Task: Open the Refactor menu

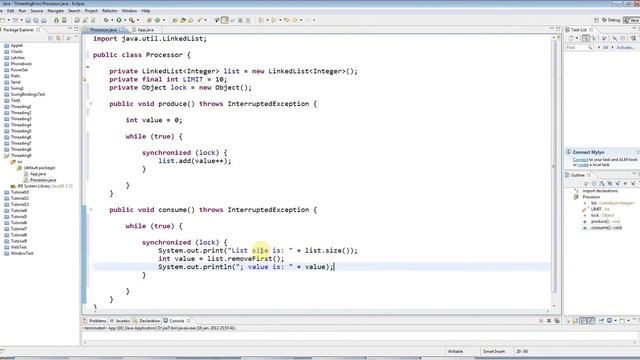Action: pyautogui.click(x=109, y=11)
